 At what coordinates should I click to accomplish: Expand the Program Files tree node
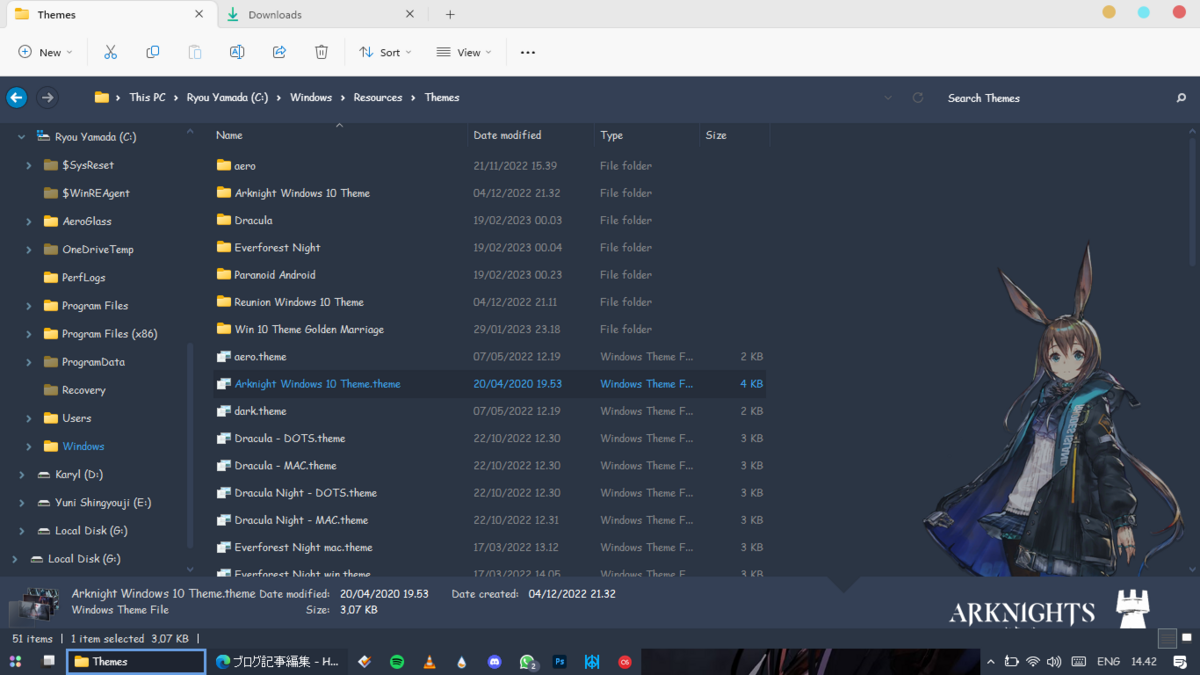point(29,306)
